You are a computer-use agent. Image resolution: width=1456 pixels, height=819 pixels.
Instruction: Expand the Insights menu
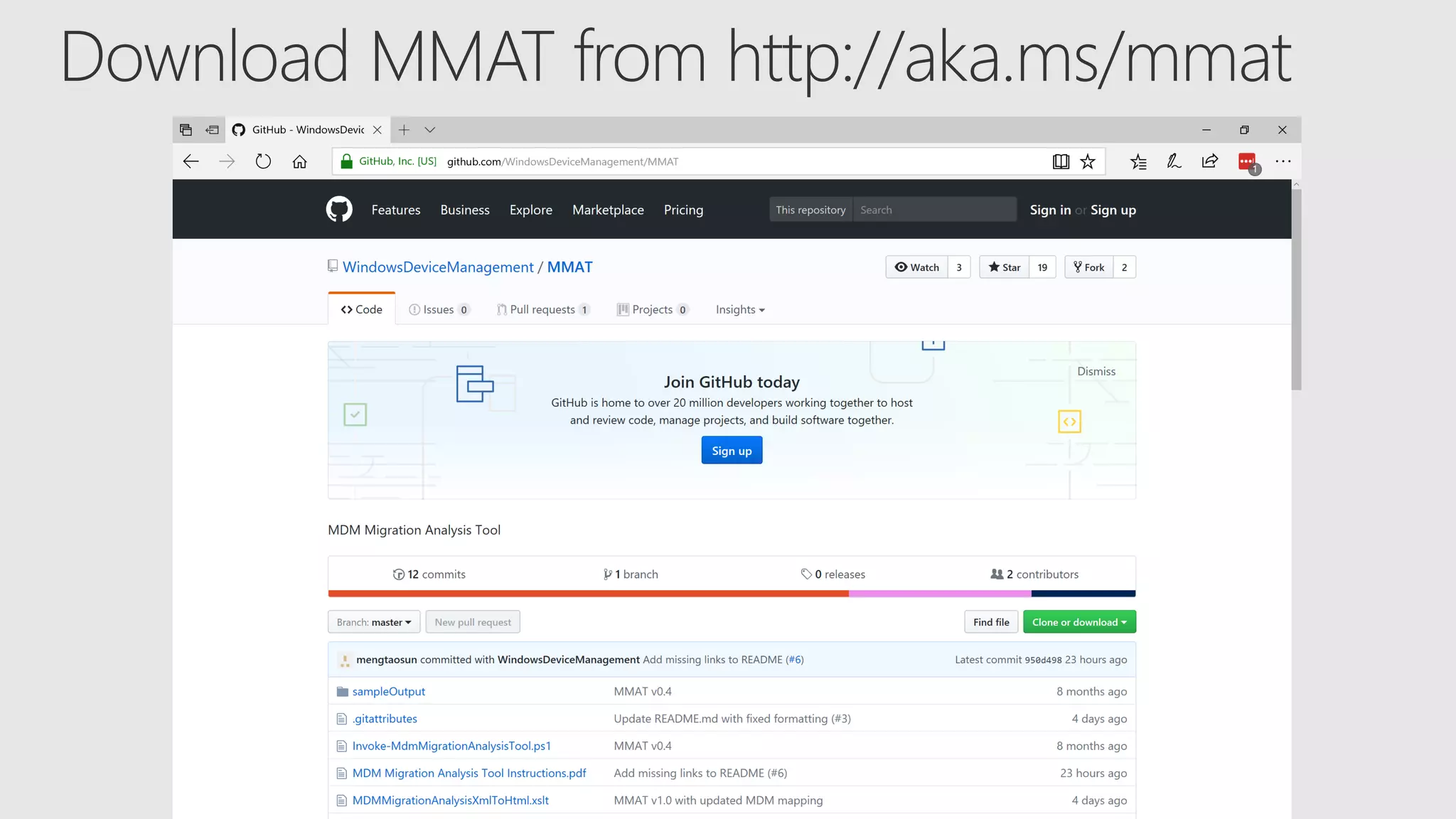(739, 309)
